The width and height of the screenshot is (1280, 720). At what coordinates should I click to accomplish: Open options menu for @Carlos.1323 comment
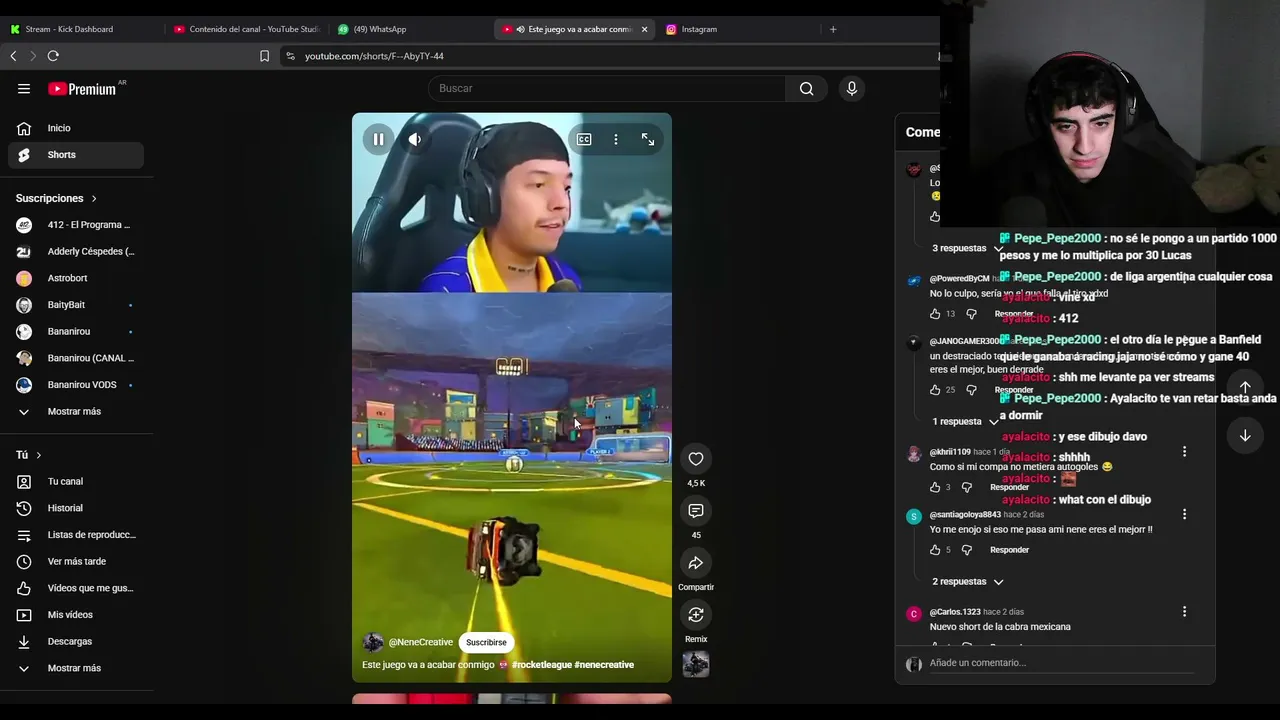pos(1184,611)
